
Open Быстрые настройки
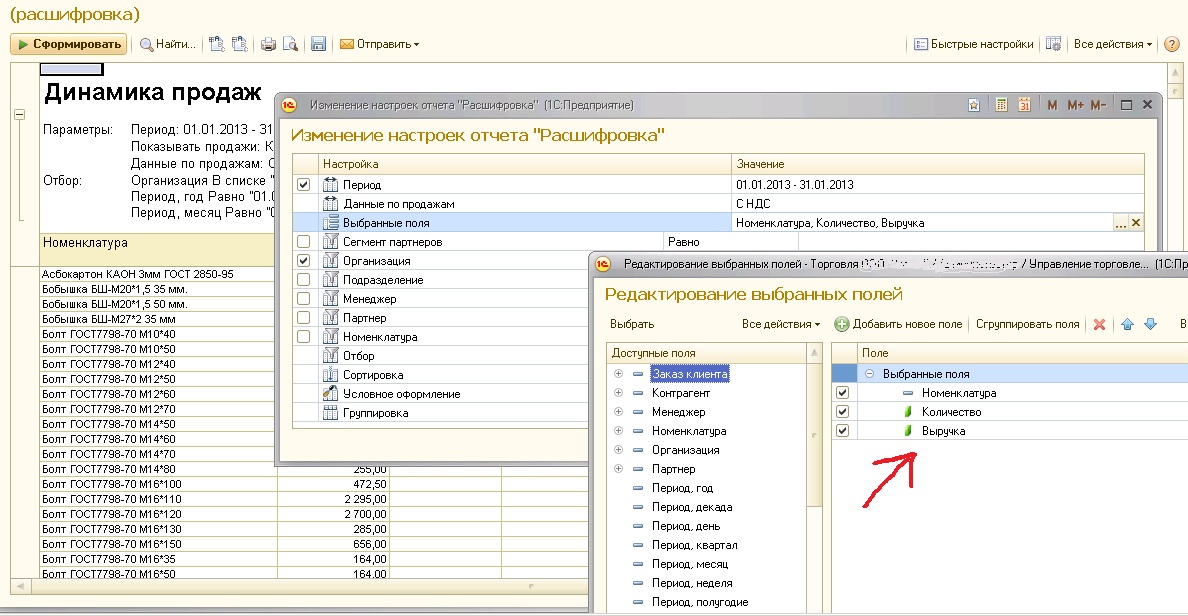pyautogui.click(x=974, y=44)
